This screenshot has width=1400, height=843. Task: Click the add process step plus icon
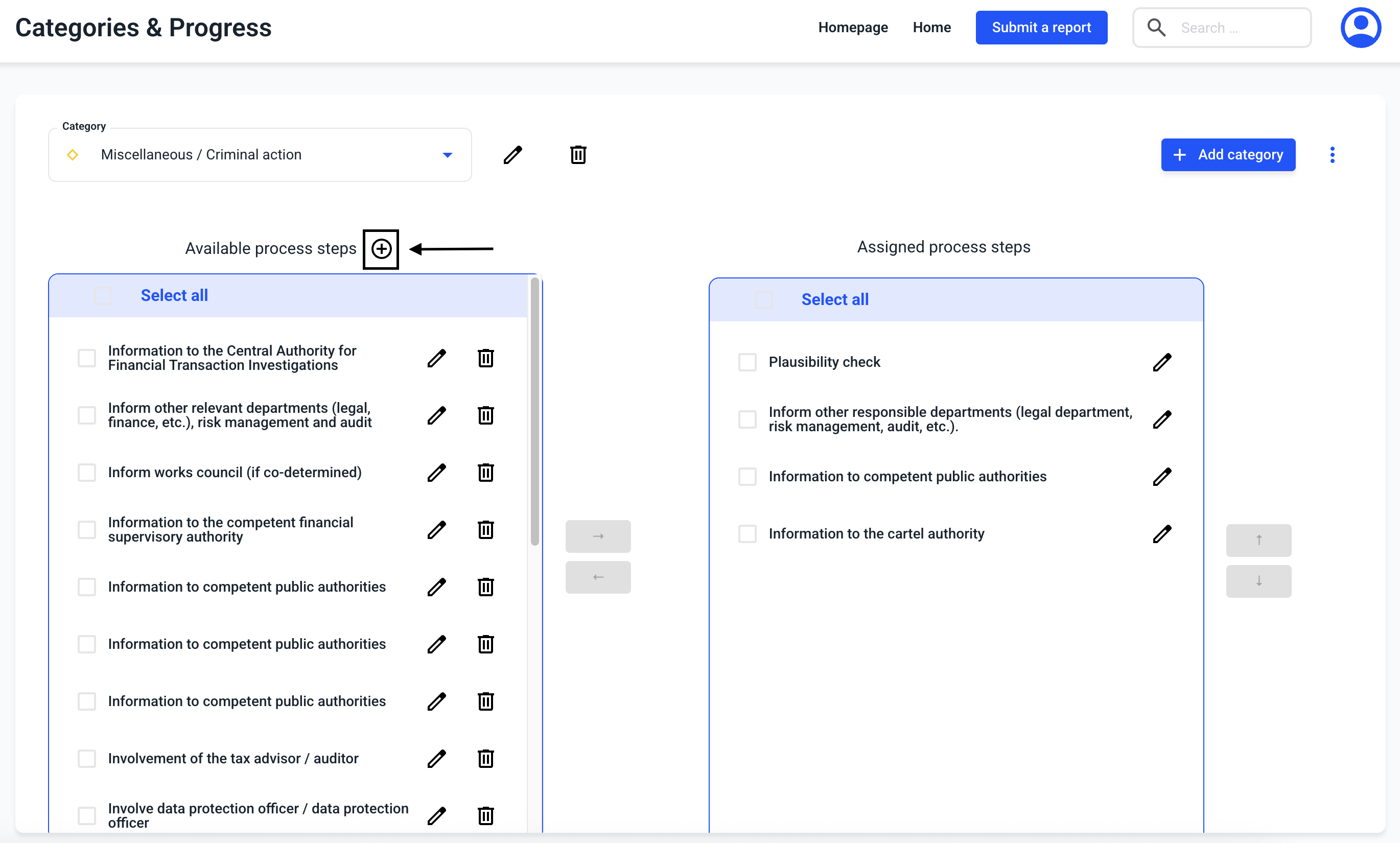pyautogui.click(x=381, y=249)
